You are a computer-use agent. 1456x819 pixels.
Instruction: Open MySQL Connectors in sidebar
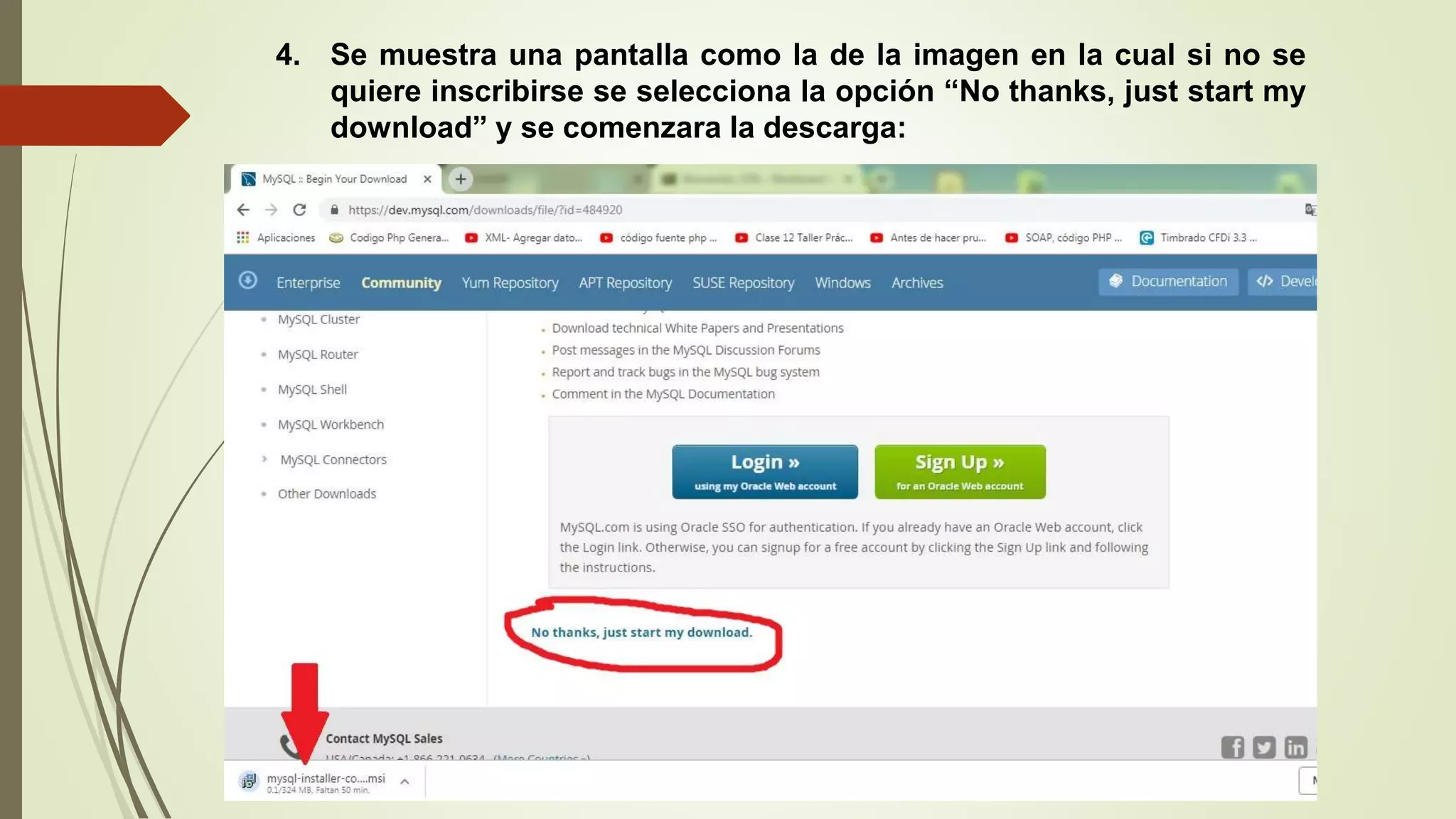click(x=333, y=459)
